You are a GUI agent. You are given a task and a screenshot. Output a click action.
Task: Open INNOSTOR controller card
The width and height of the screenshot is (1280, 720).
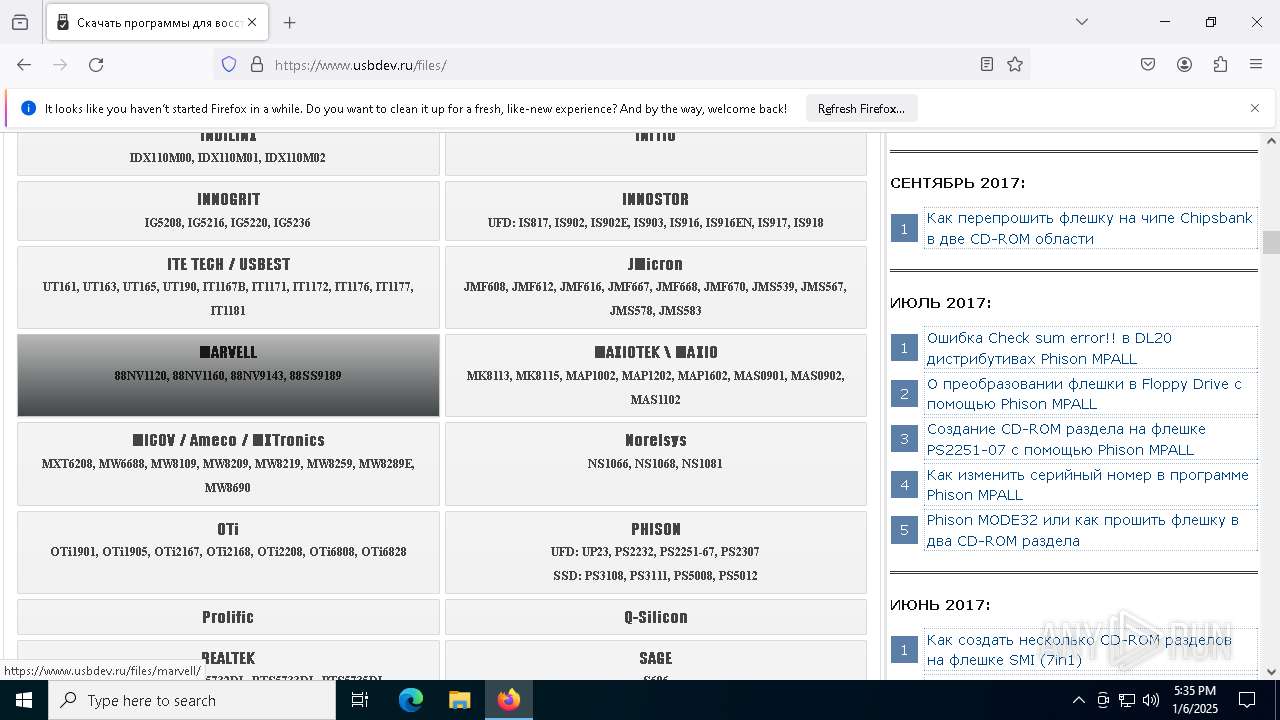coord(656,210)
